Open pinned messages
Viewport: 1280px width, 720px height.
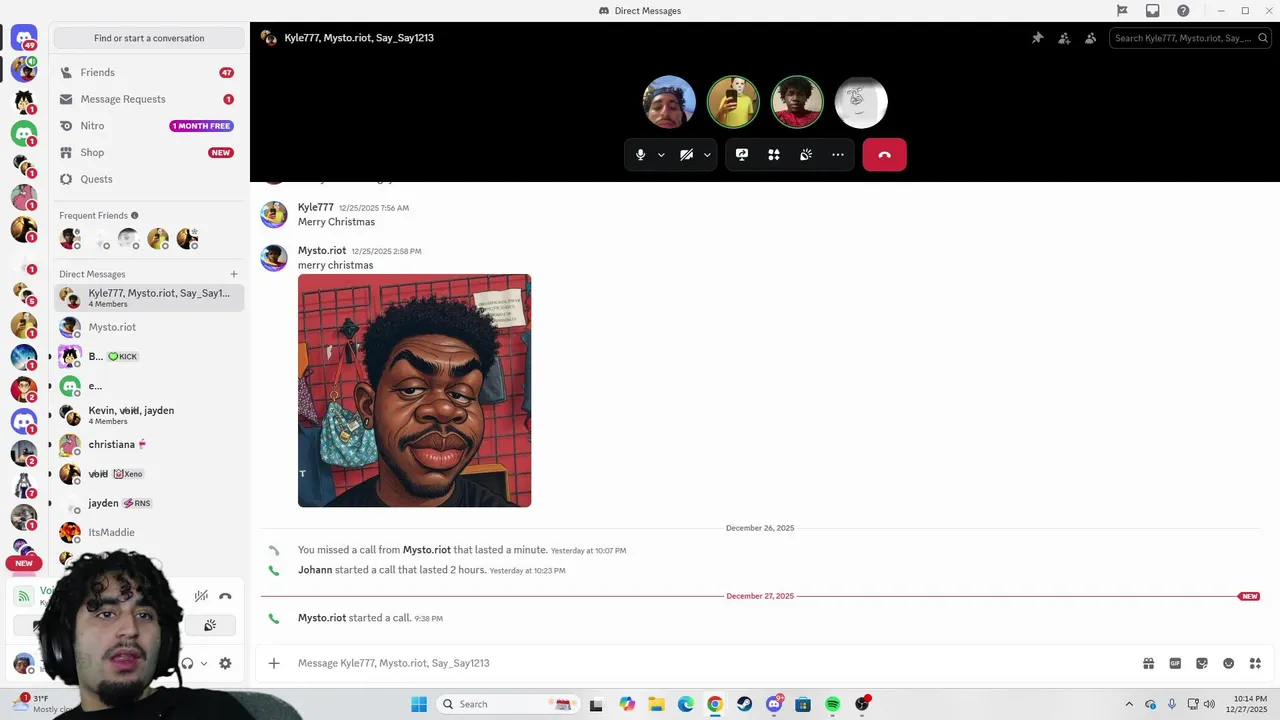[x=1037, y=38]
